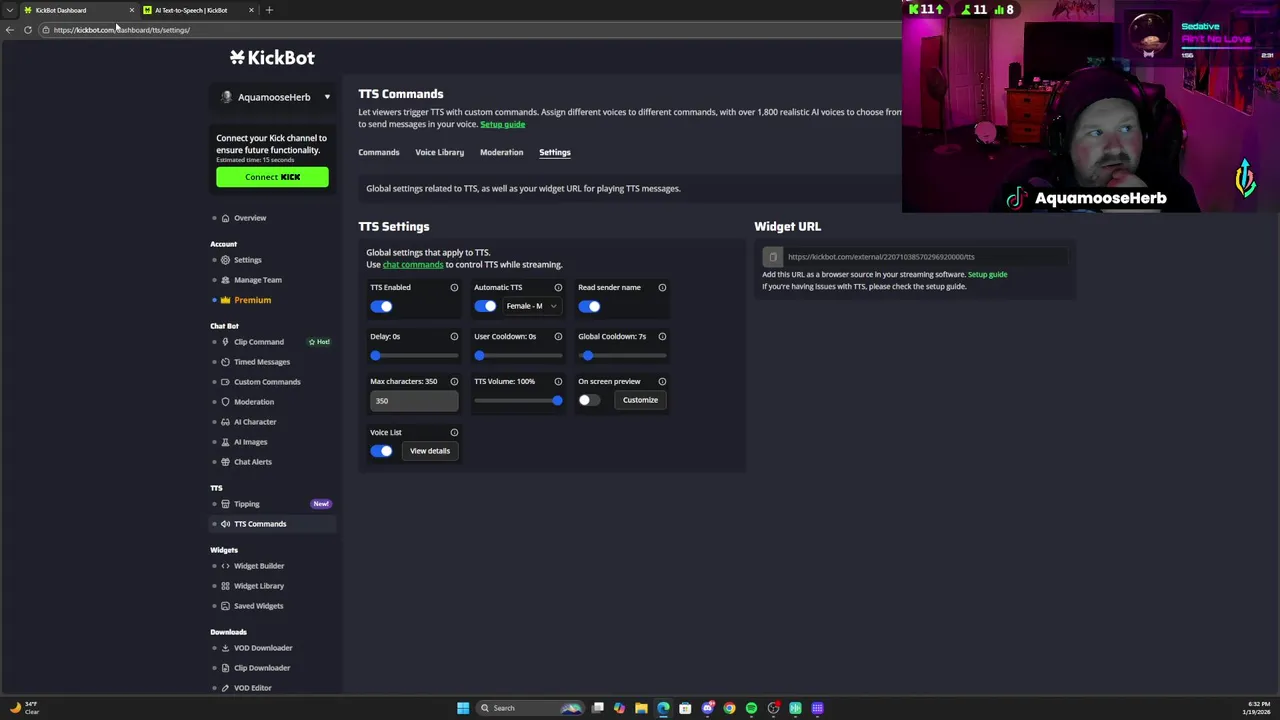Open a new browser tab
1280x720 pixels.
269,10
